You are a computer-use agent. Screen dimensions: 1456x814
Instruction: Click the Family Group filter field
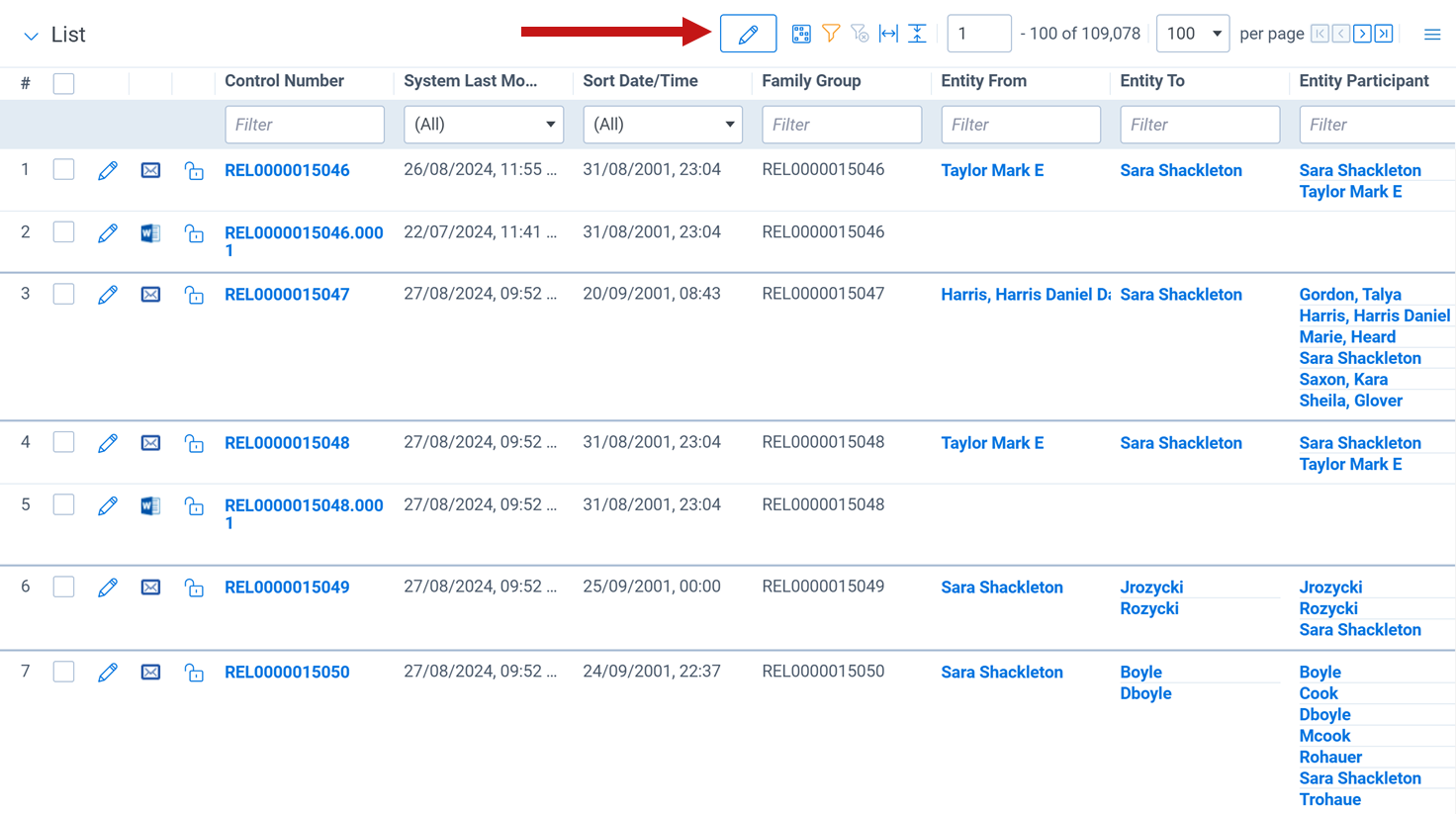coord(842,125)
